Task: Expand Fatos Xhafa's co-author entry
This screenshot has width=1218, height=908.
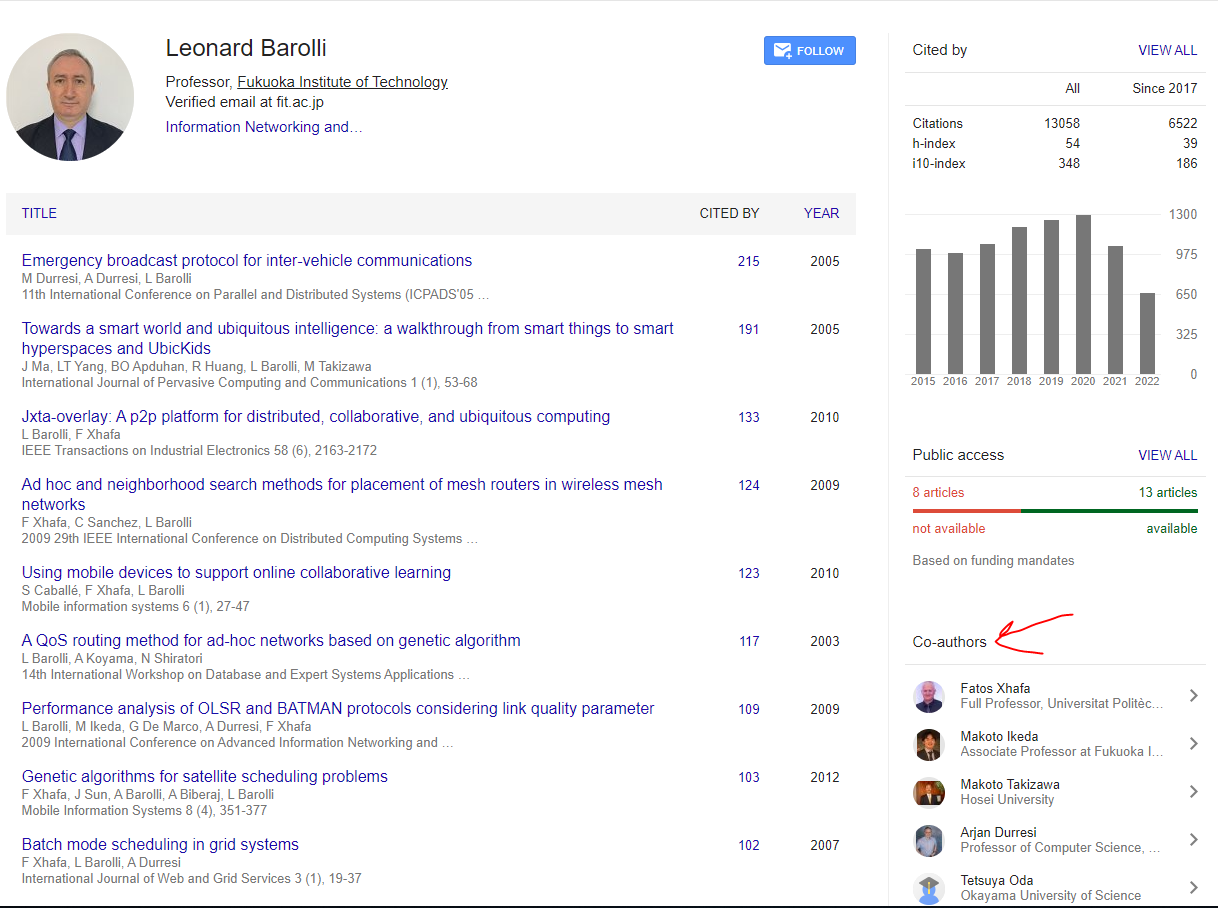Action: pos(1194,696)
